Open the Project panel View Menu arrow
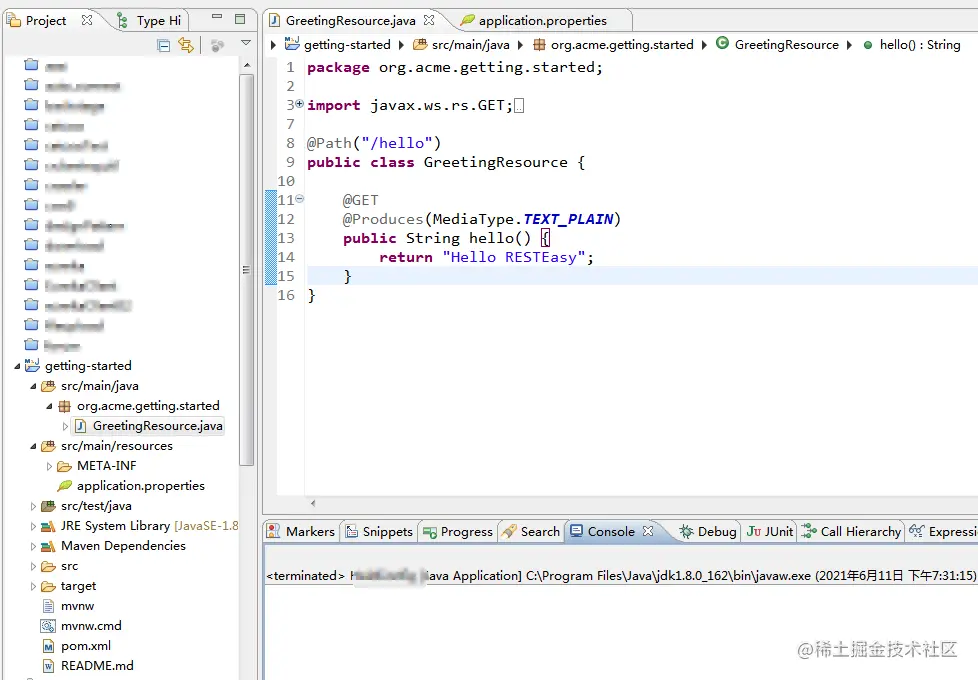The height and width of the screenshot is (680, 978). tap(246, 43)
